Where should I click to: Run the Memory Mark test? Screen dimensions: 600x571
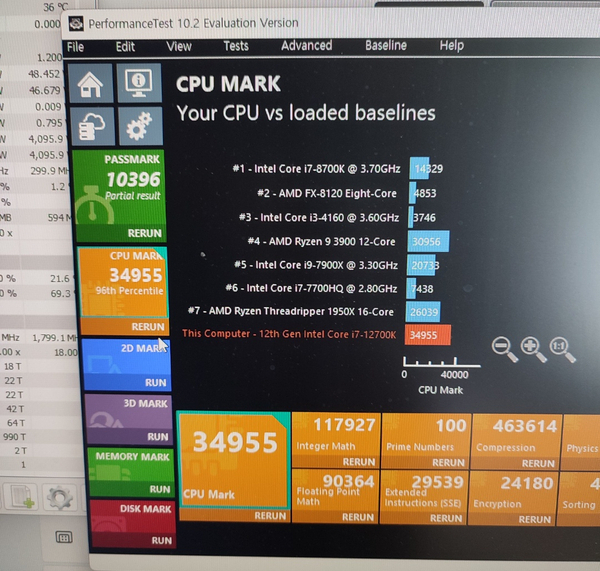[160, 489]
